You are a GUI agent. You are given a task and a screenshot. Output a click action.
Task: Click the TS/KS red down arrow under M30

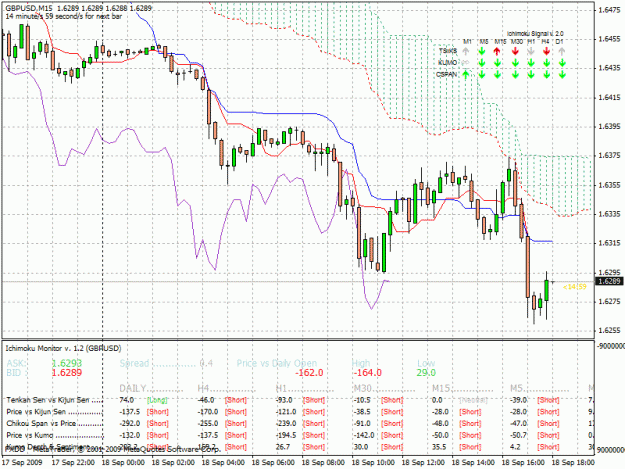click(x=515, y=51)
